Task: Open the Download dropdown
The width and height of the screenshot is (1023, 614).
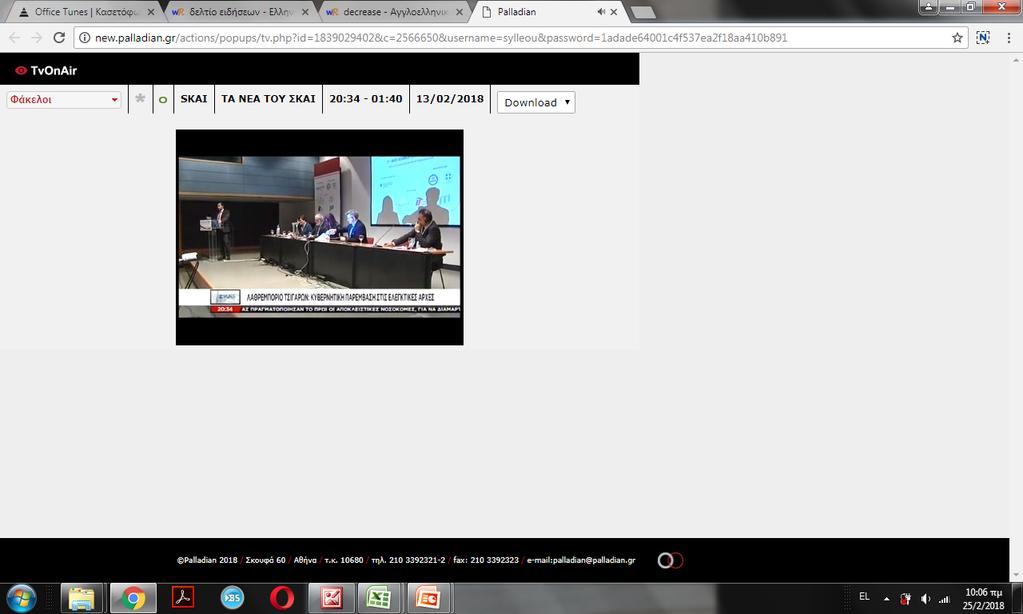Action: (x=536, y=102)
